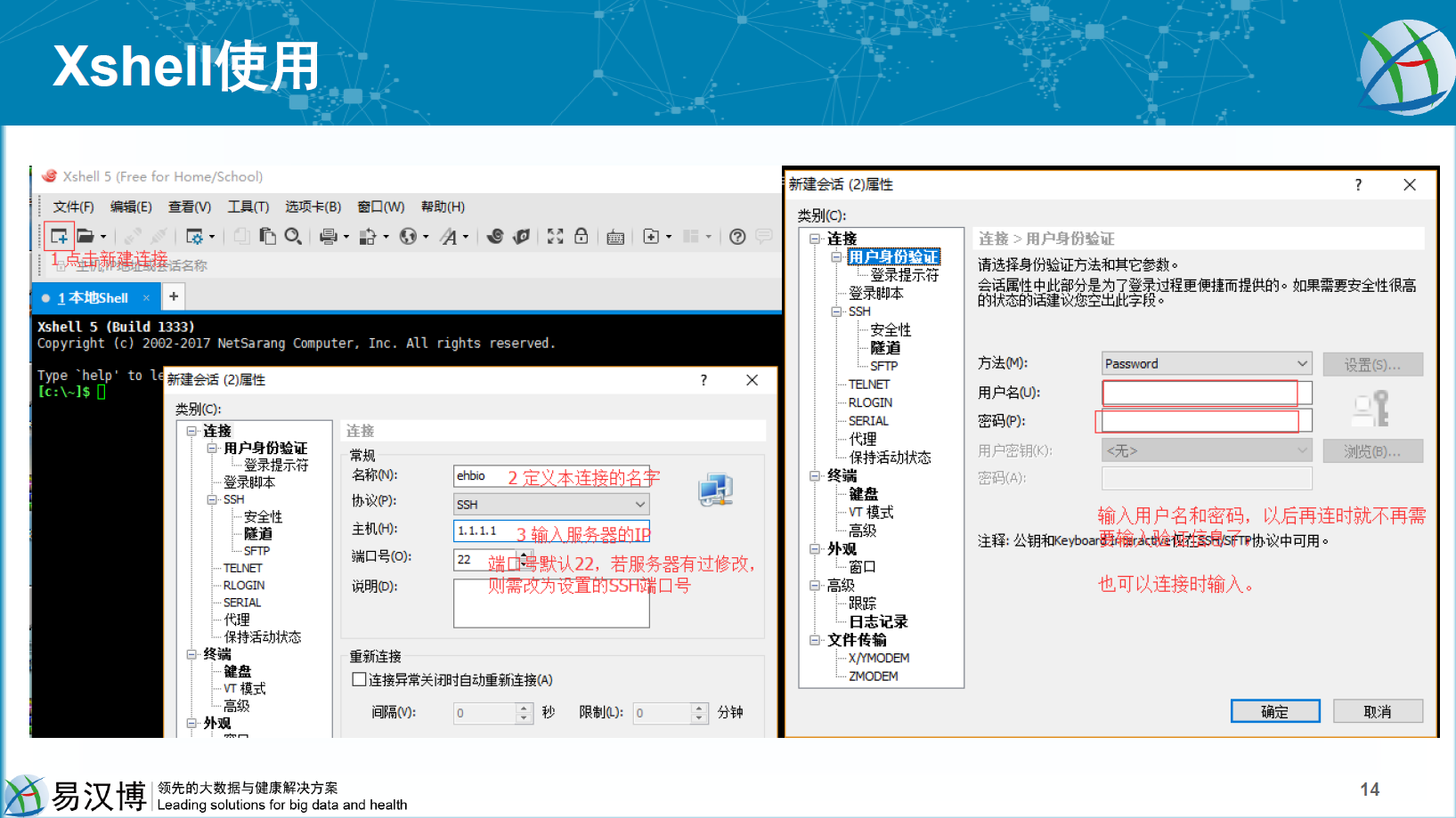Collapse the SSH tree node in right dialog
Screen dimensions: 1456x818
(x=836, y=312)
